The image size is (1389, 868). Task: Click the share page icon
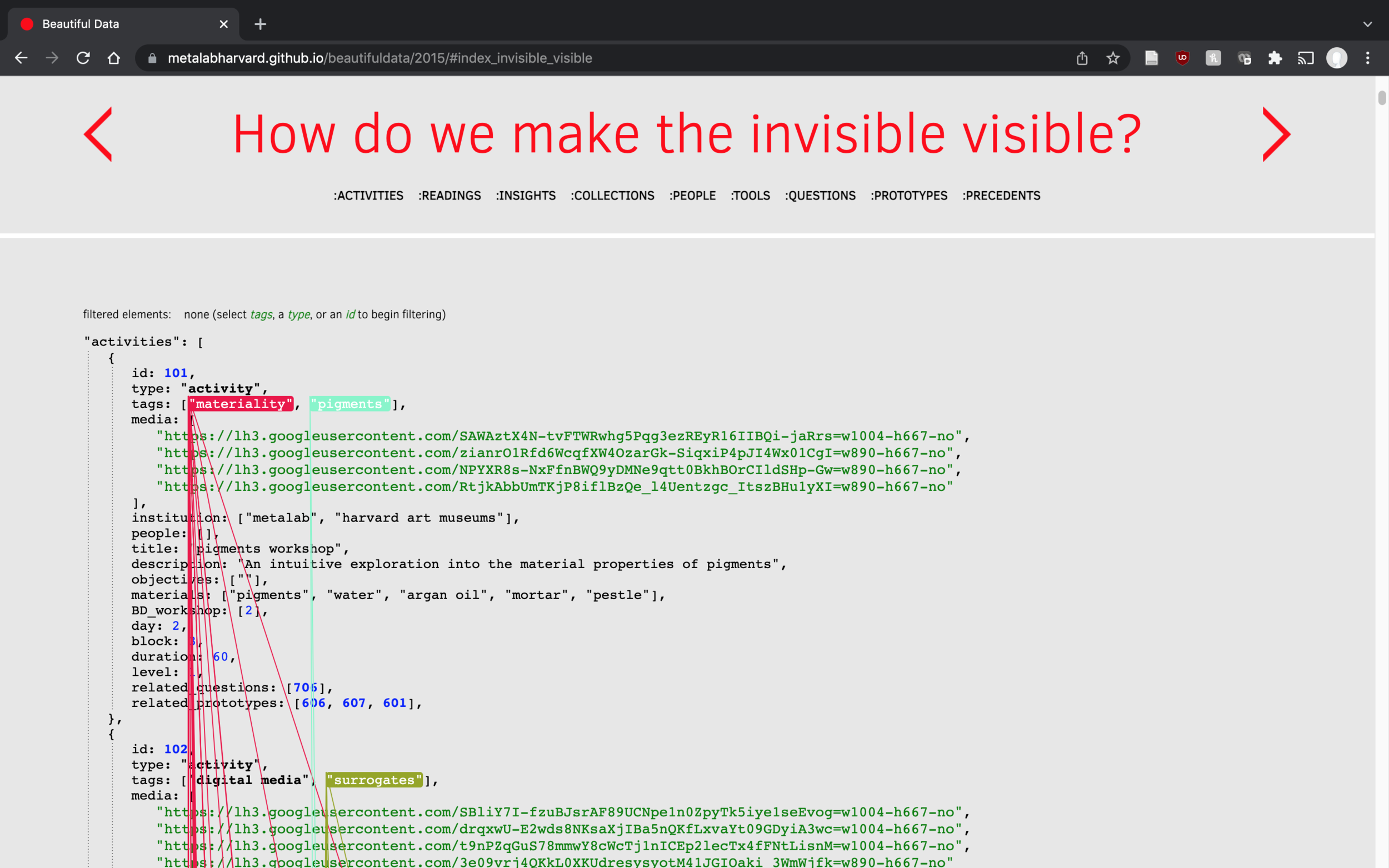coord(1082,58)
